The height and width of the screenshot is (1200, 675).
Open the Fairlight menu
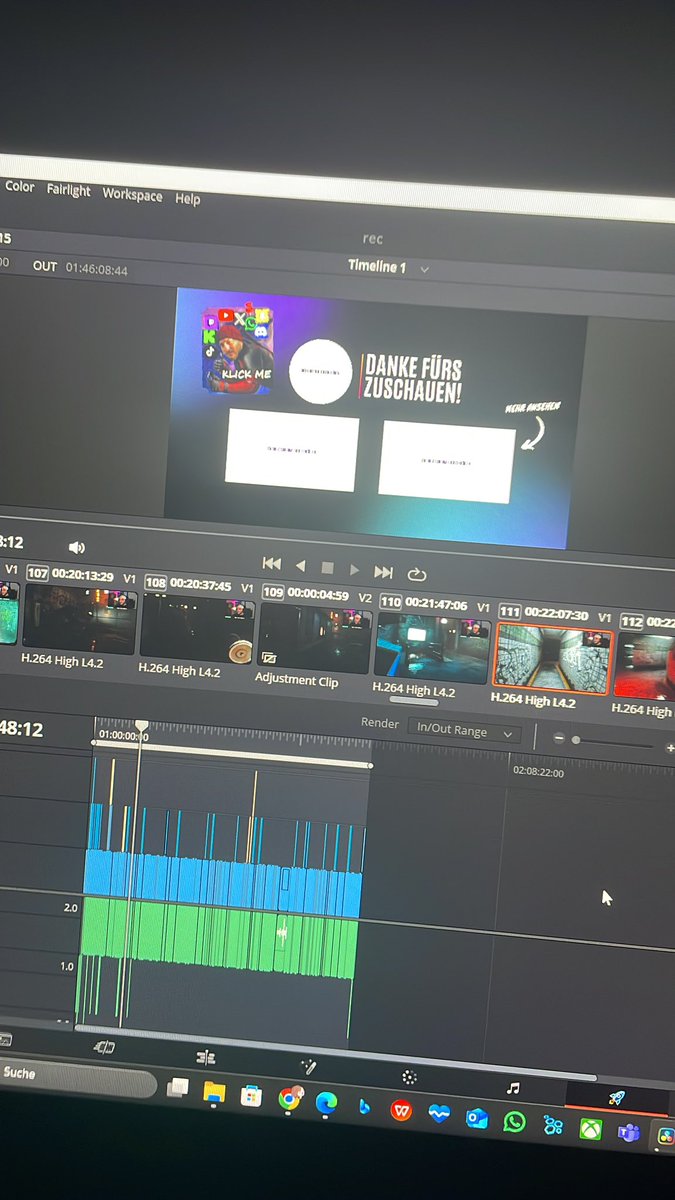tap(68, 190)
